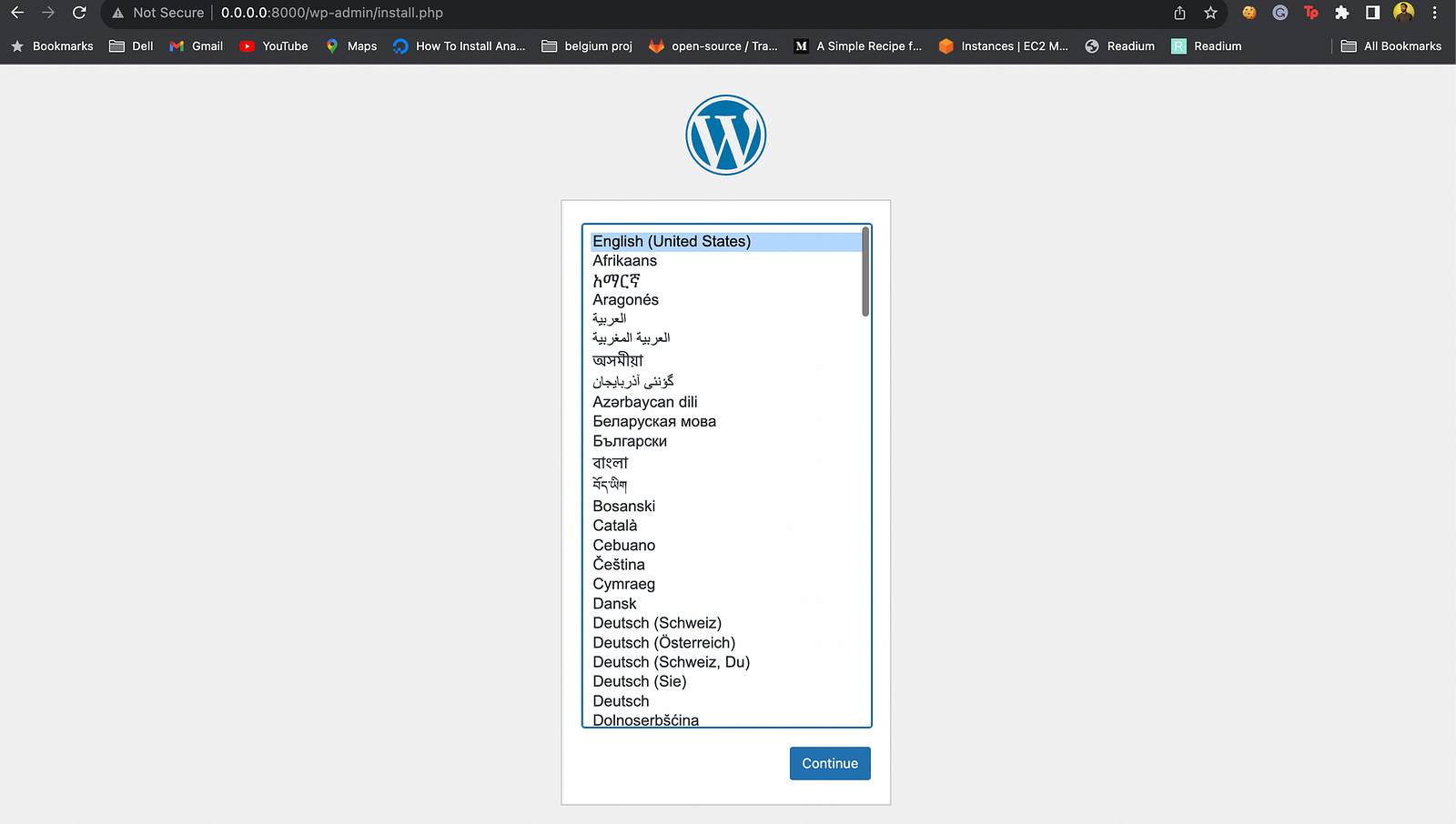Viewport: 1456px width, 824px height.
Task: Select Беларуская мова language
Action: [x=725, y=421]
